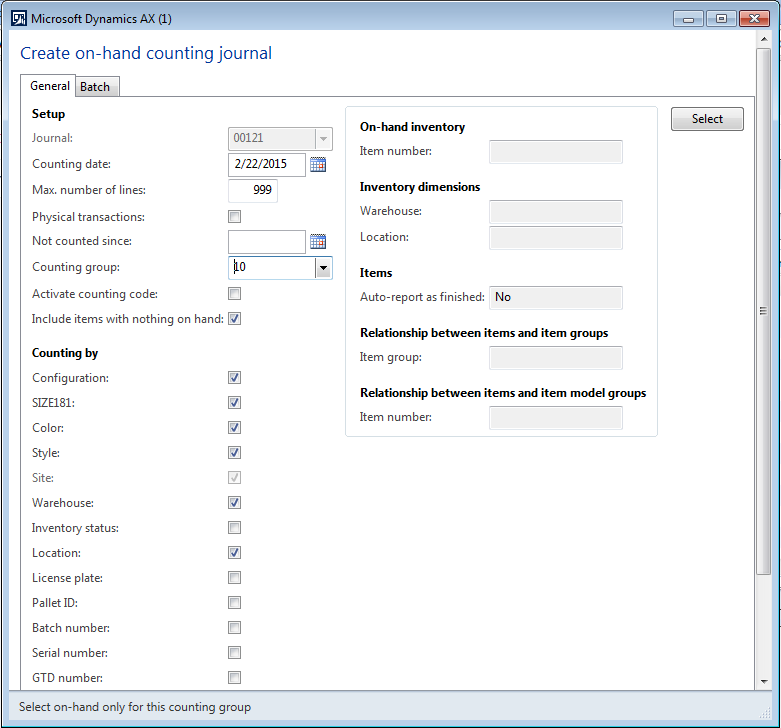Click Item model groups Item number field
Viewport: 781px width, 728px height.
click(556, 417)
